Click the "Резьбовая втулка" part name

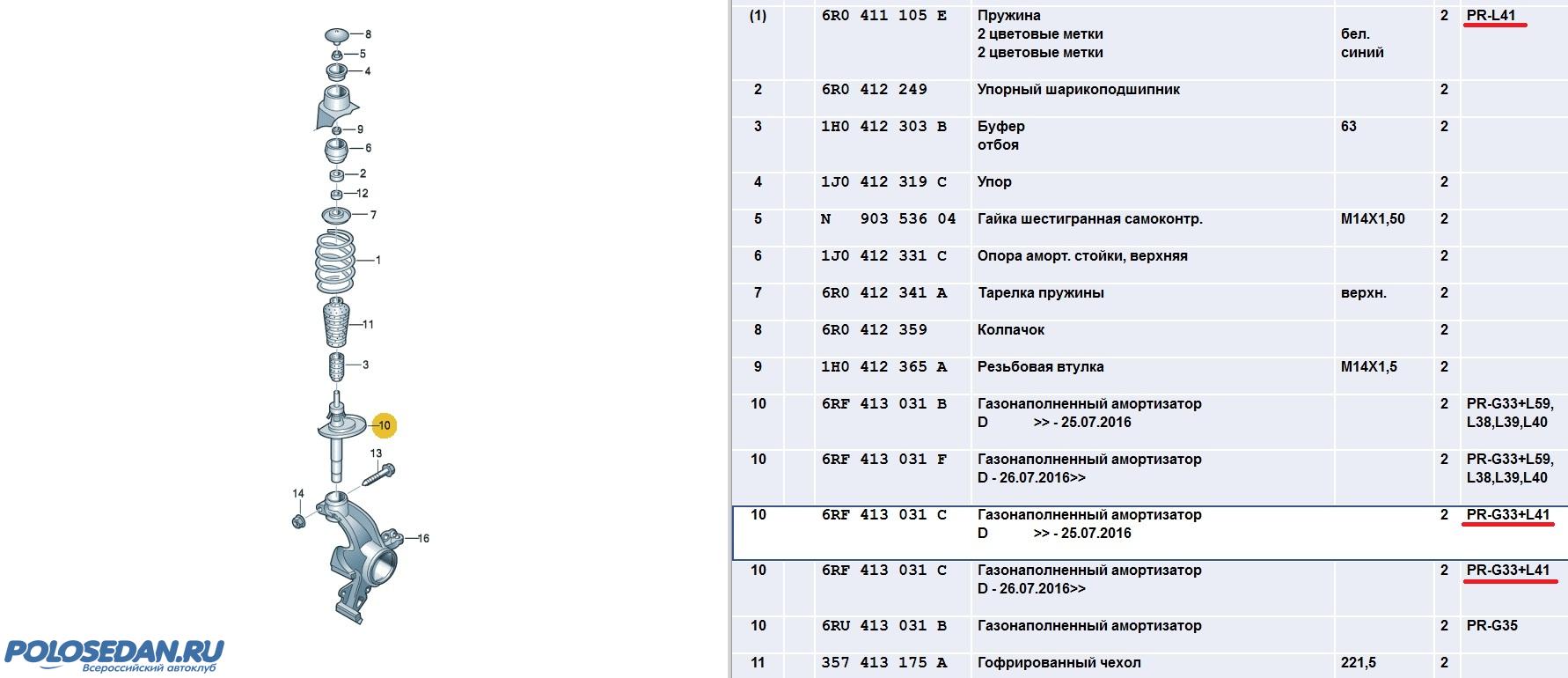coord(1040,367)
